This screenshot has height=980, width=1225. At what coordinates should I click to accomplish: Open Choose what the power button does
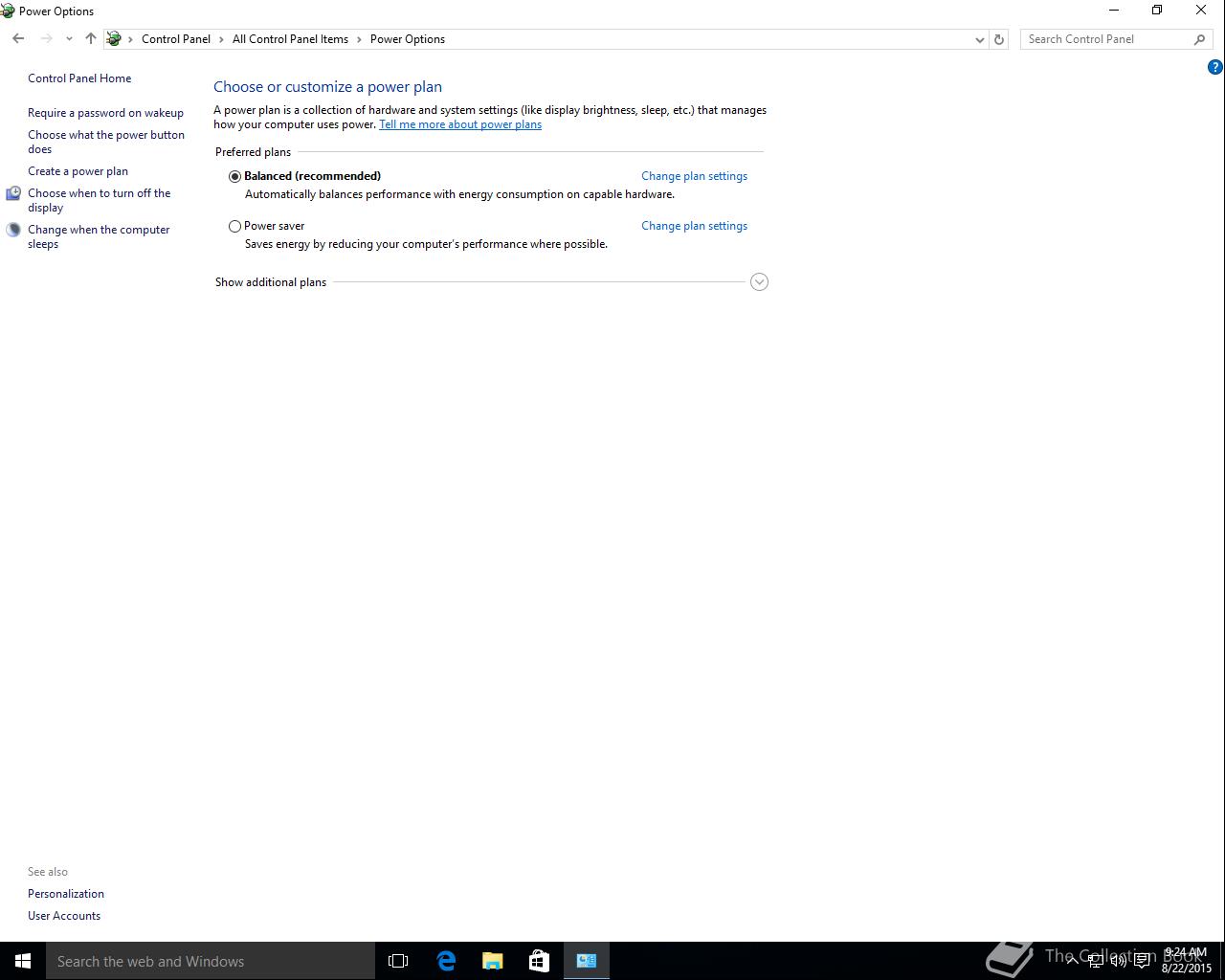tap(106, 142)
